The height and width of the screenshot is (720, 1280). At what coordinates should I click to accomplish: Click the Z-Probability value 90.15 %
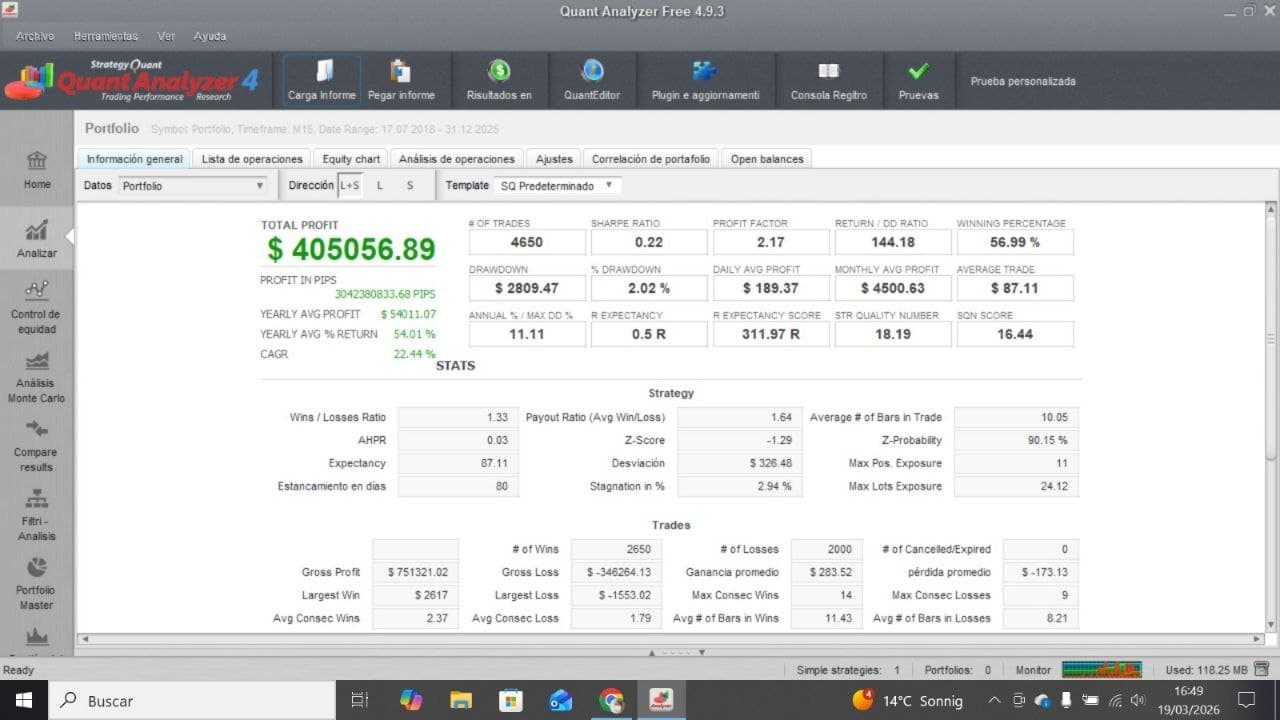1016,440
